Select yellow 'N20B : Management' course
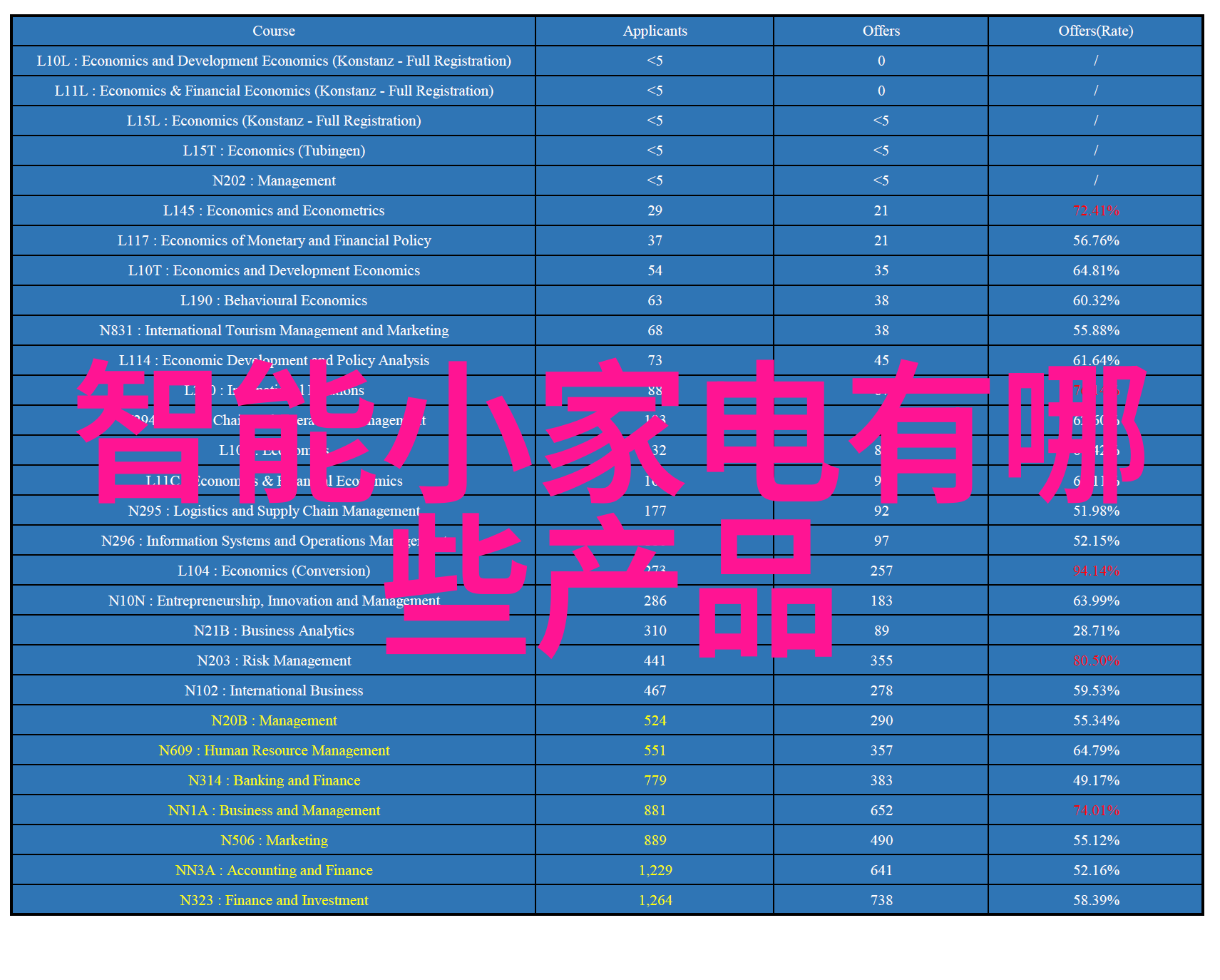 [x=274, y=720]
